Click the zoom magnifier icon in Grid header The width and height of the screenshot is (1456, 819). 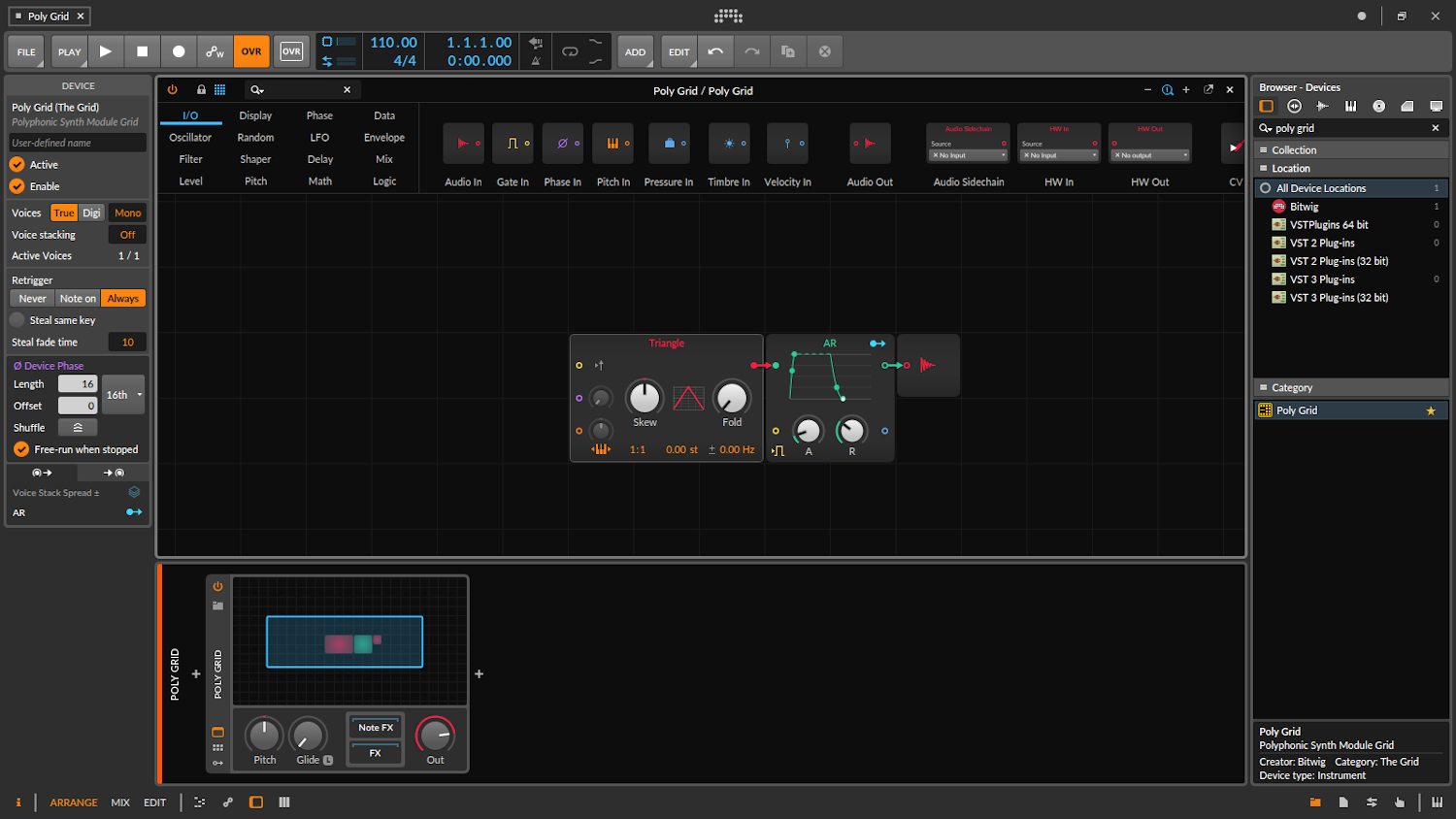(x=1168, y=89)
